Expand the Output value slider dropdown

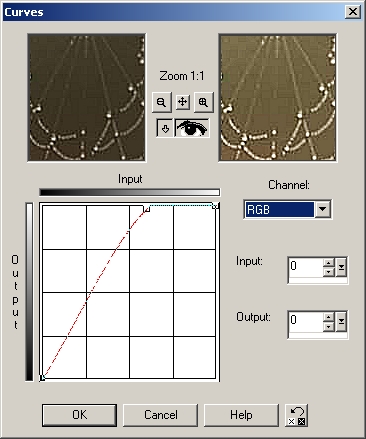[x=341, y=321]
